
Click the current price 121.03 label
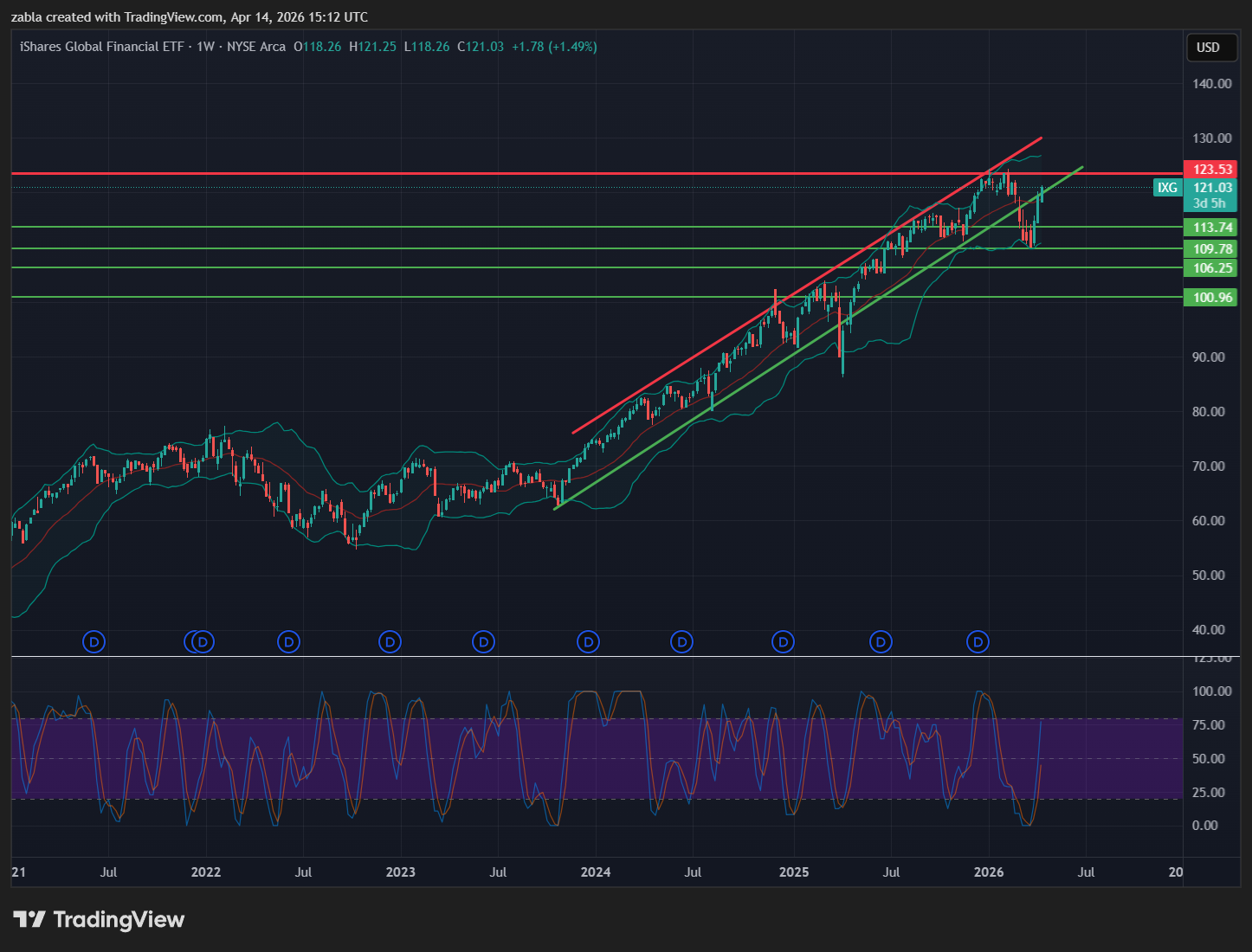(x=1211, y=188)
